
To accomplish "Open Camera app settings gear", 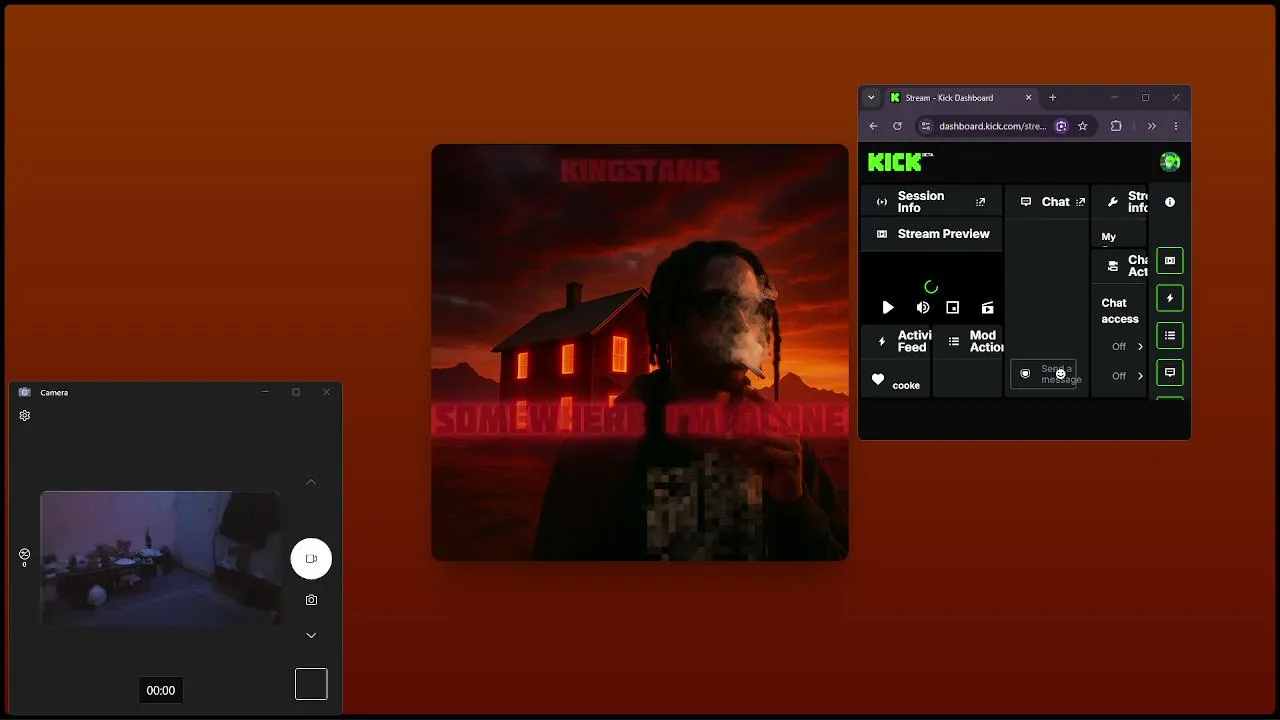I will pyautogui.click(x=25, y=416).
